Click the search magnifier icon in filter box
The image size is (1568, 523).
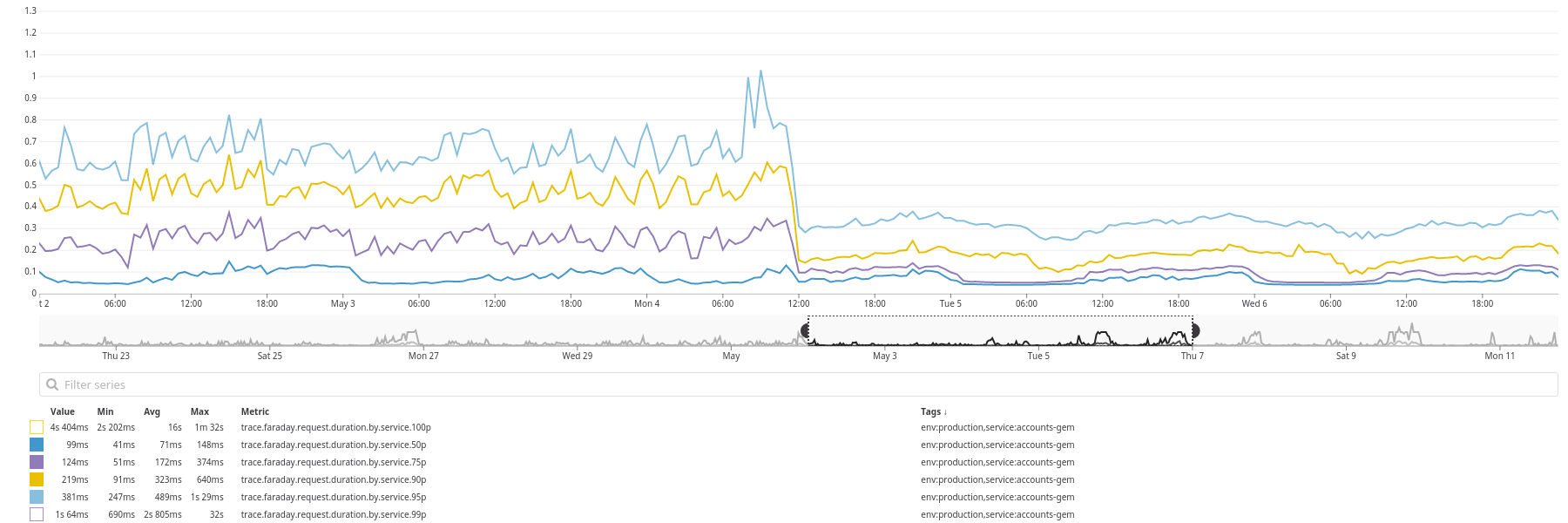pyautogui.click(x=52, y=384)
